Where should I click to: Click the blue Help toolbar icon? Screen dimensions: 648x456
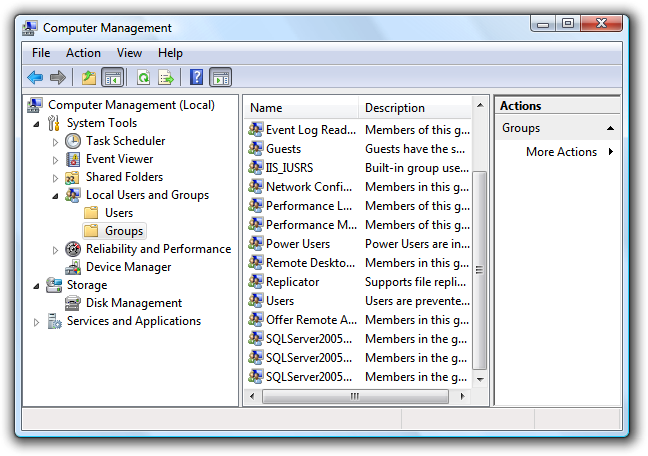coord(196,77)
